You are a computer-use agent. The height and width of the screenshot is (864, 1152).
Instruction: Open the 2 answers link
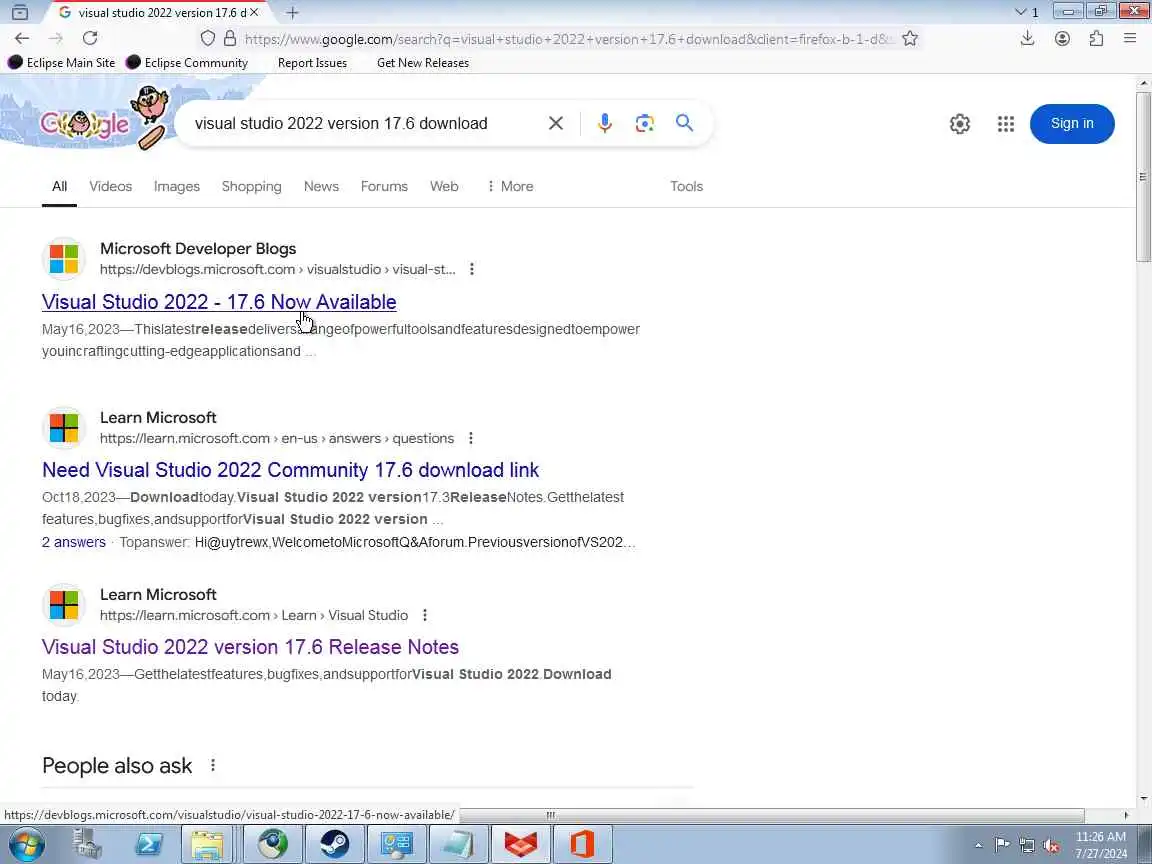(73, 542)
